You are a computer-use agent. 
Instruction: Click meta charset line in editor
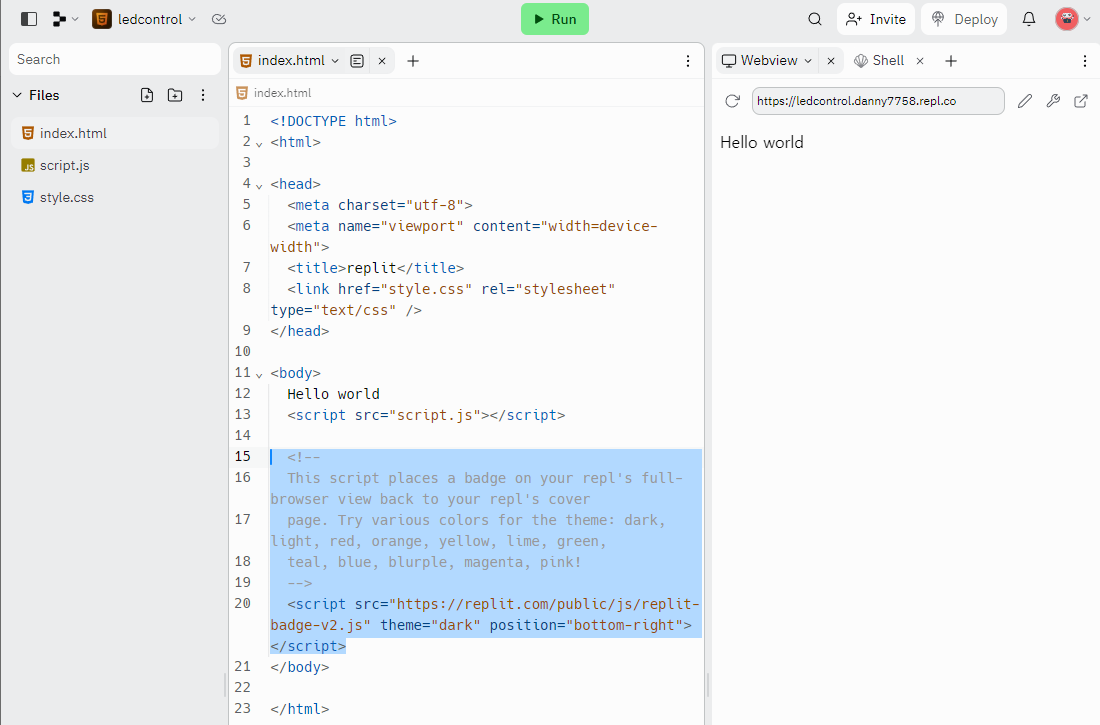pyautogui.click(x=380, y=205)
